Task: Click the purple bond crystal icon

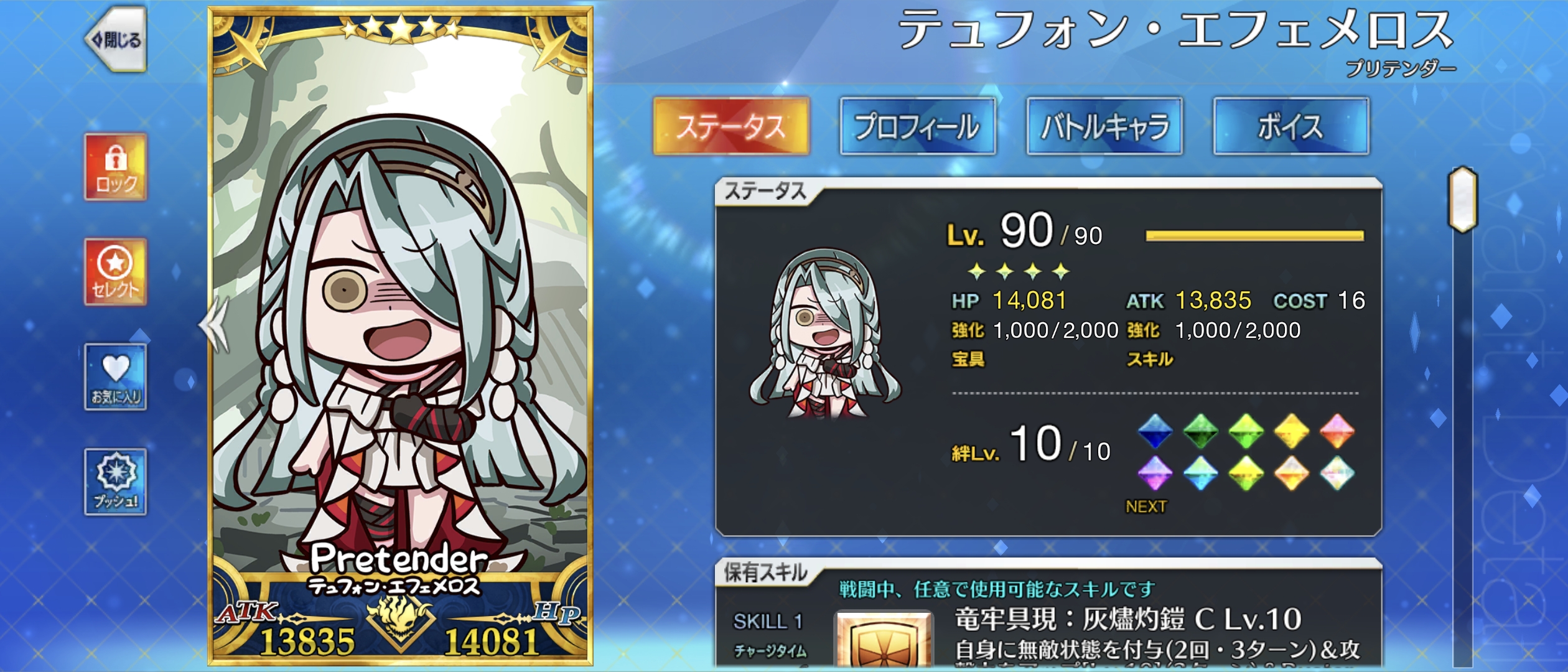Action: (1155, 474)
